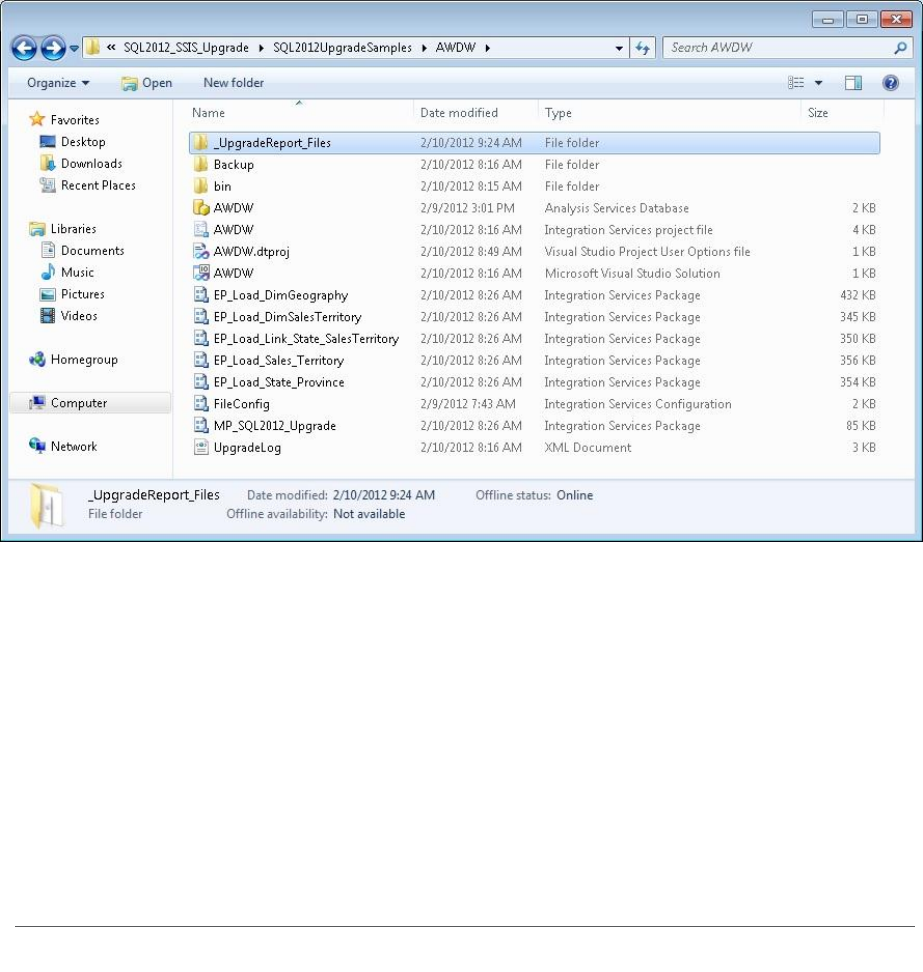This screenshot has width=923, height=972.
Task: Select the EP_Load_DimGeography package icon
Action: [201, 294]
